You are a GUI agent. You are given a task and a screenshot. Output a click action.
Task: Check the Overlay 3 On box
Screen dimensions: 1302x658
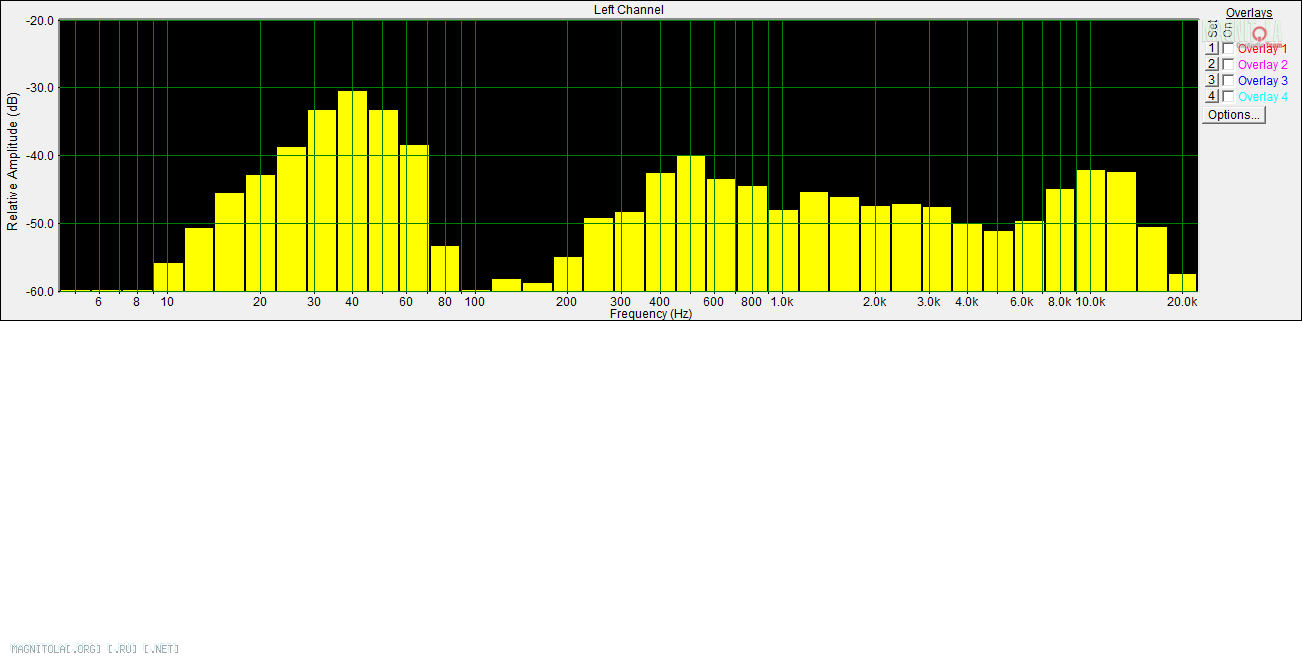click(x=1228, y=80)
